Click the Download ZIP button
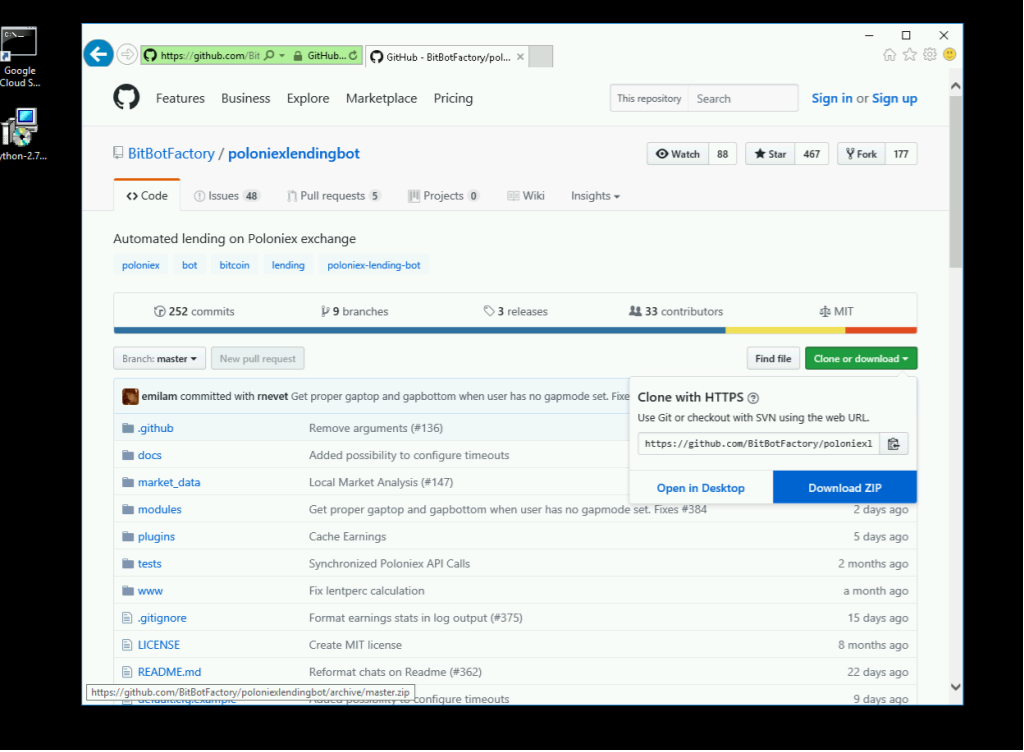 (845, 488)
